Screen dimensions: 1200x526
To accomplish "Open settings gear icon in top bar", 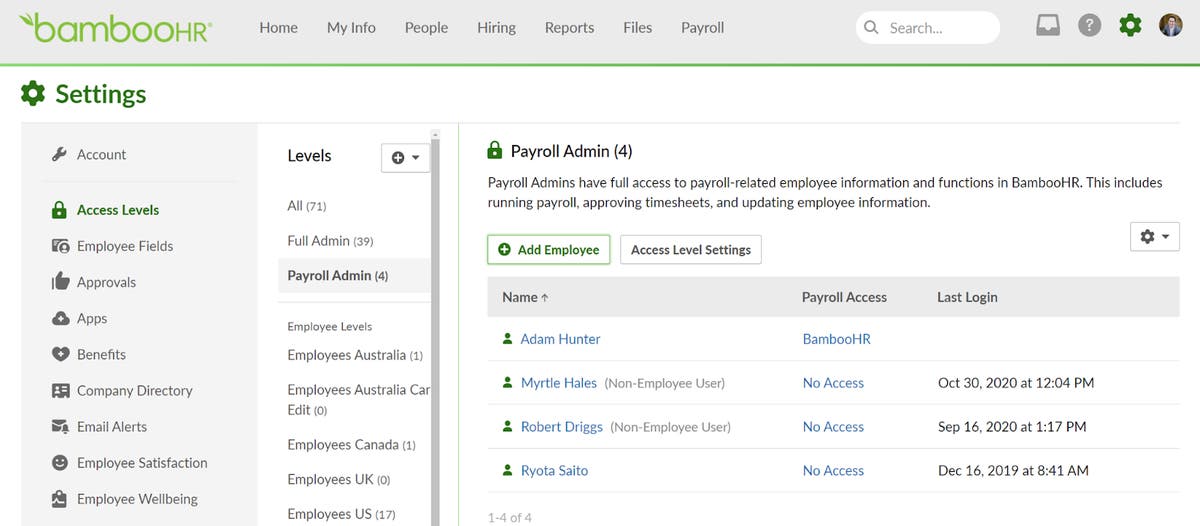I will point(1130,26).
